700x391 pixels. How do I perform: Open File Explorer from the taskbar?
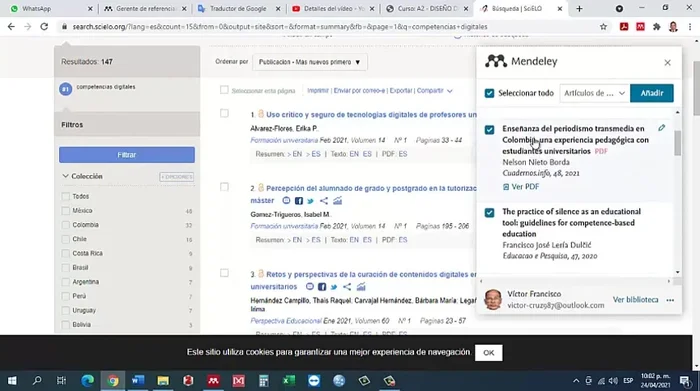(x=163, y=380)
